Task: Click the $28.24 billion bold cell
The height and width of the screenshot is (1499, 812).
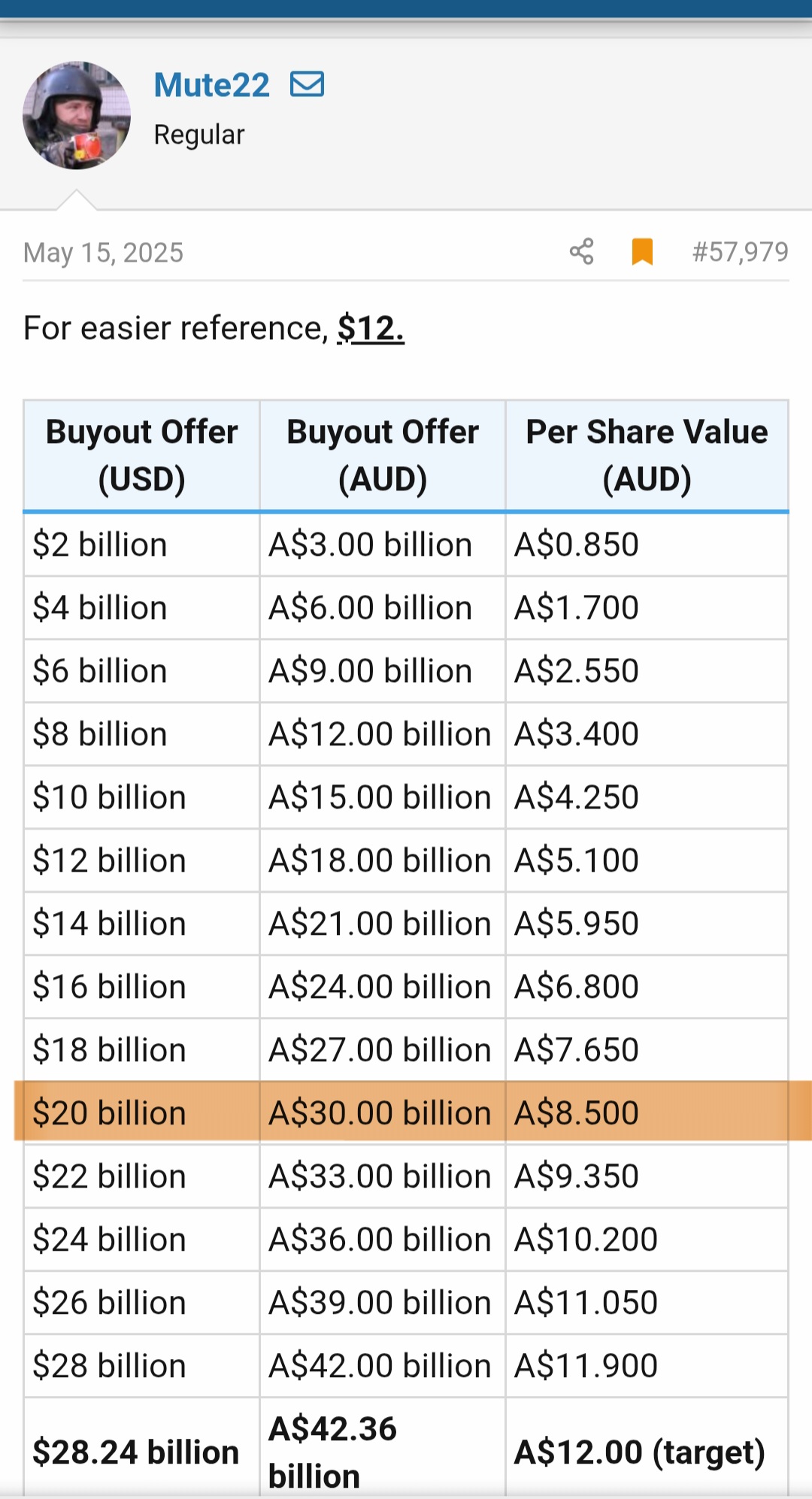Action: 135,1452
